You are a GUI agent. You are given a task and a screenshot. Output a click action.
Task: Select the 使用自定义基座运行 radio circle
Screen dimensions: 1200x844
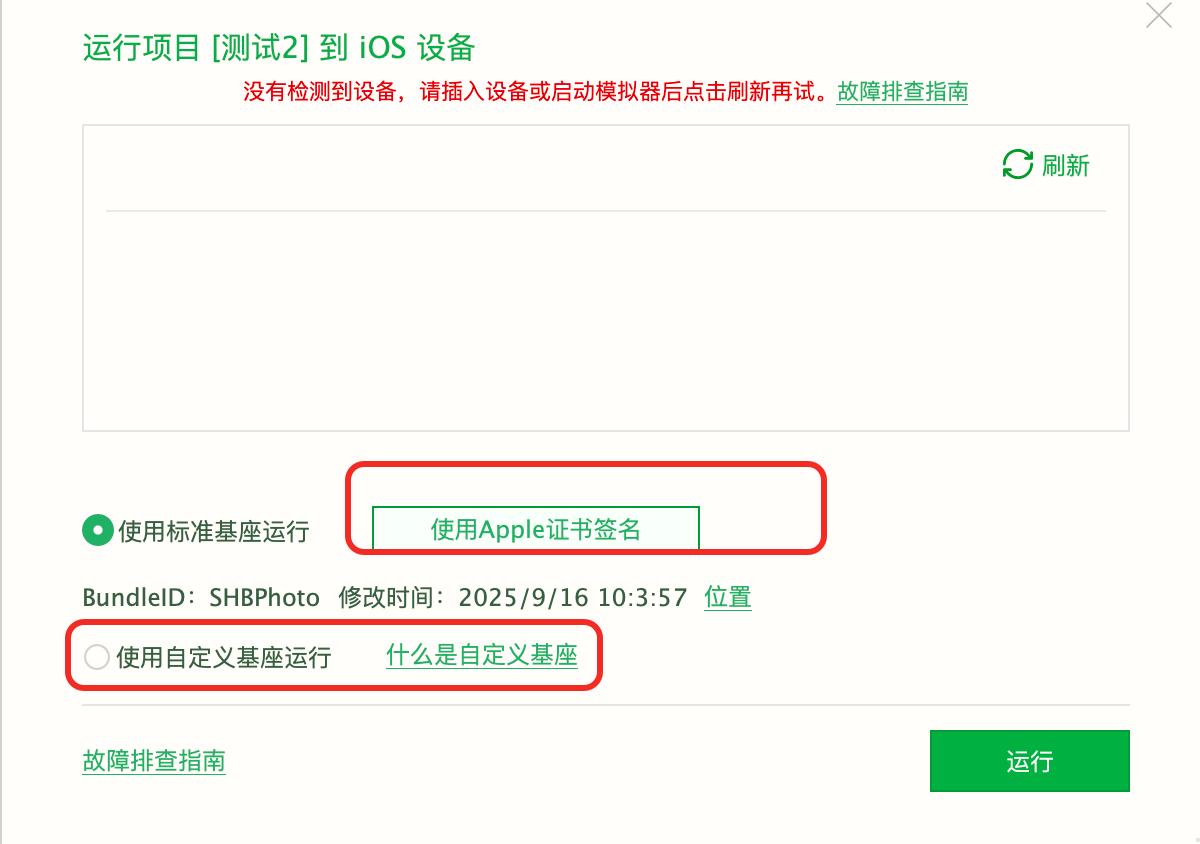coord(97,657)
